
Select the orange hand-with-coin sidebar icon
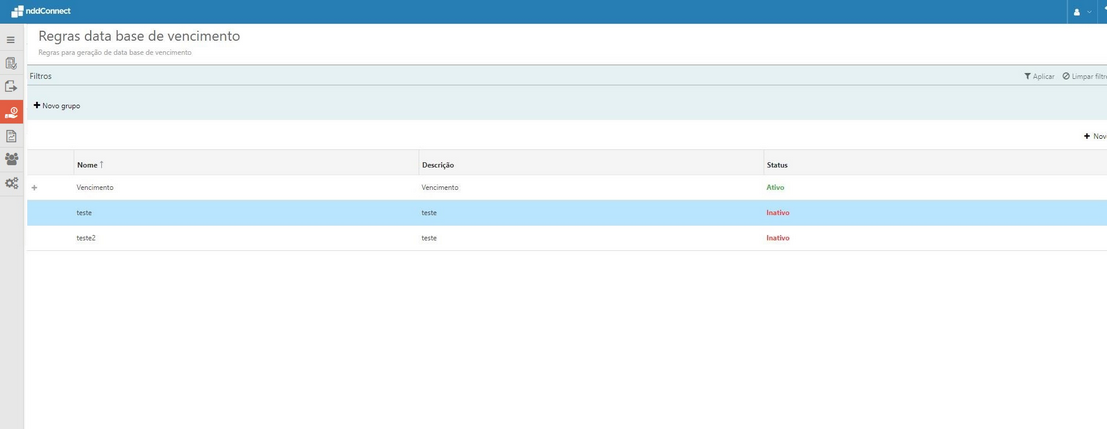click(x=11, y=112)
